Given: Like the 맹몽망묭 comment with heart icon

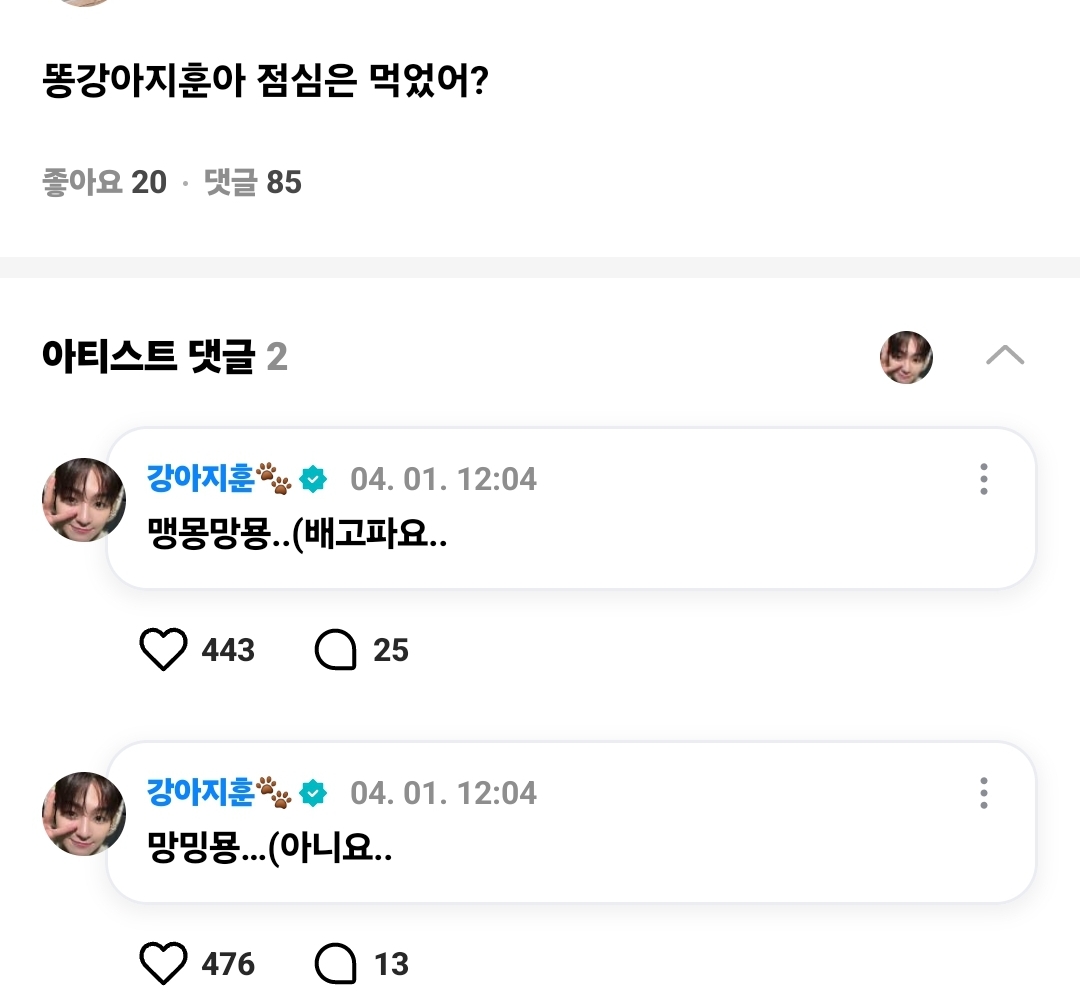Looking at the screenshot, I should [163, 651].
